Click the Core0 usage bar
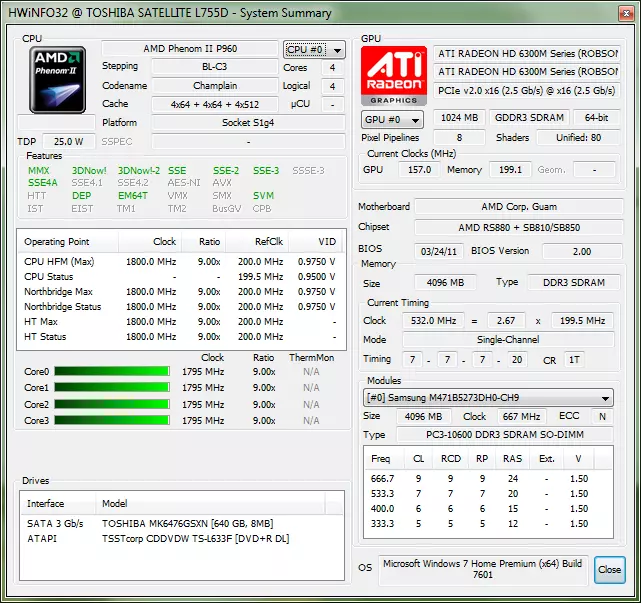 [112, 371]
